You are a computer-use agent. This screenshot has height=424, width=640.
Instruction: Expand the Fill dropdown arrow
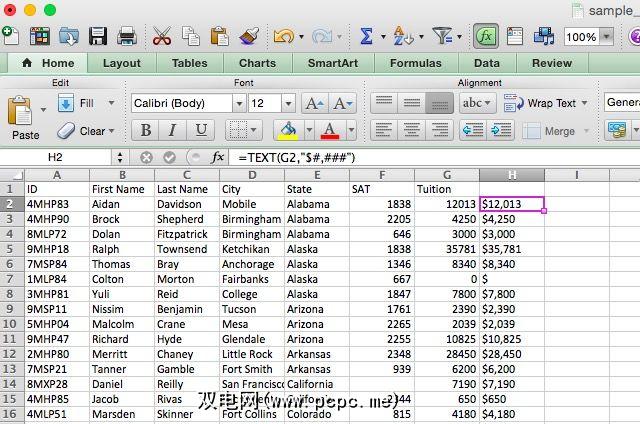pos(111,103)
